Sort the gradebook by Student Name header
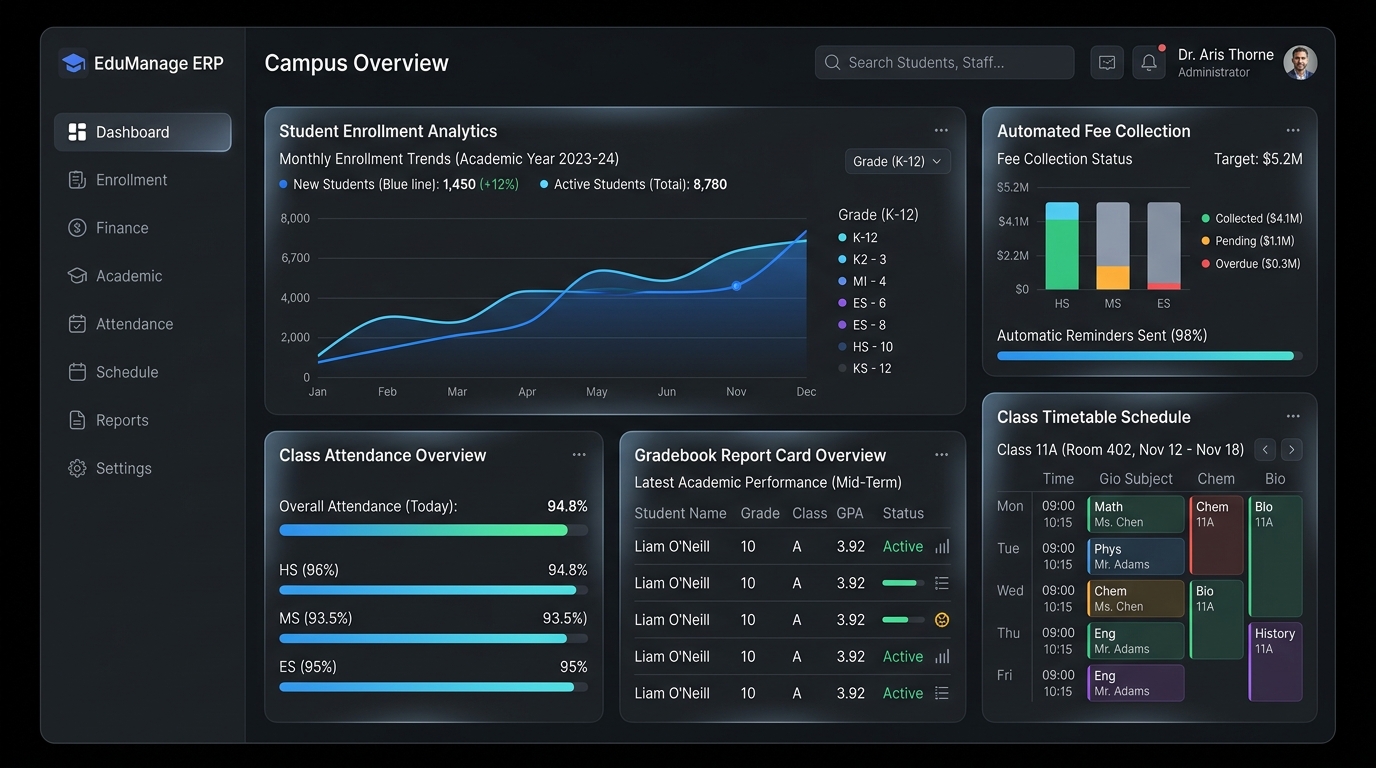Screen dimensions: 1376x768 [x=680, y=513]
